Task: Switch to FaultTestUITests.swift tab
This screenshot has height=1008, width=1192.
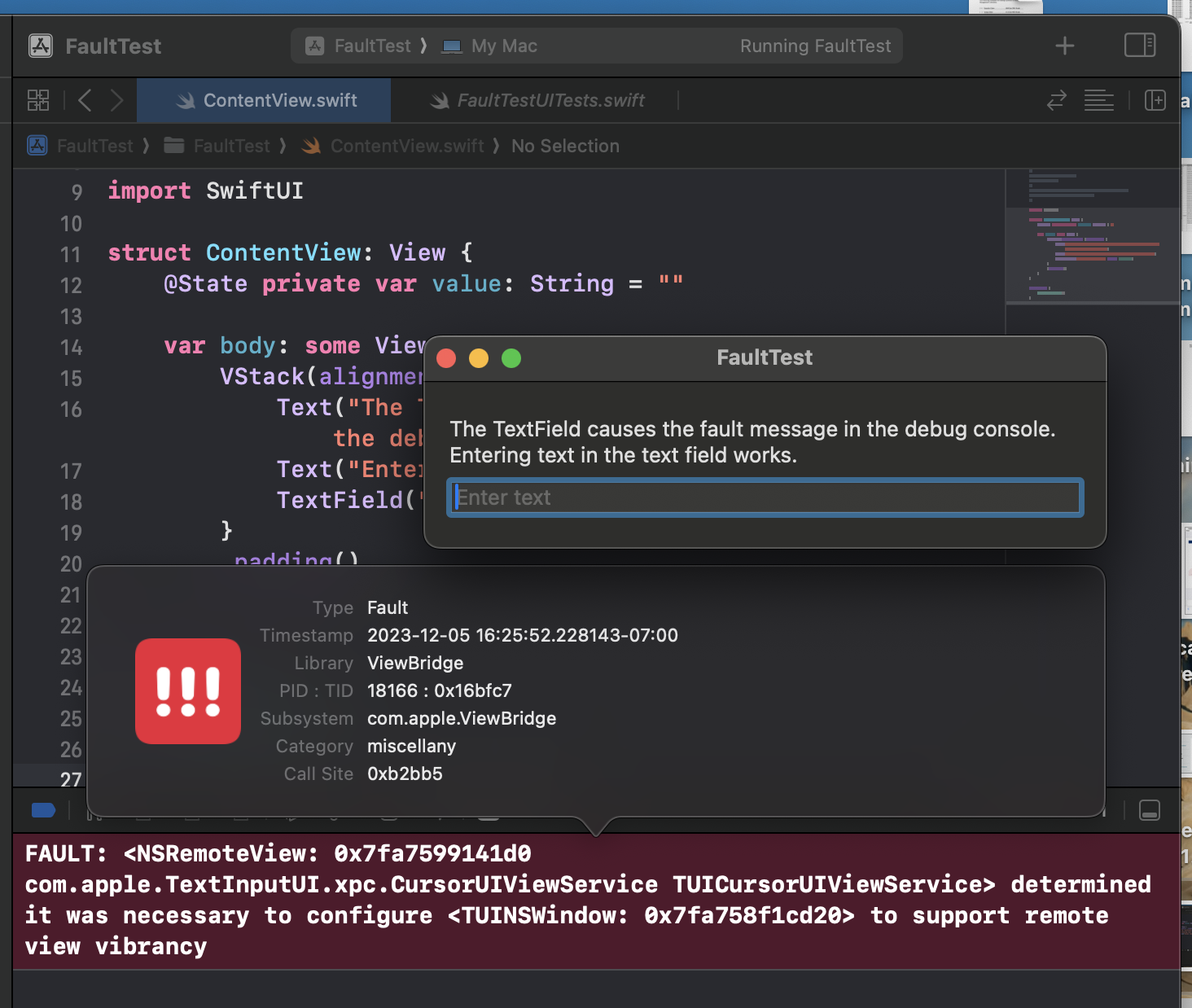Action: 537,100
